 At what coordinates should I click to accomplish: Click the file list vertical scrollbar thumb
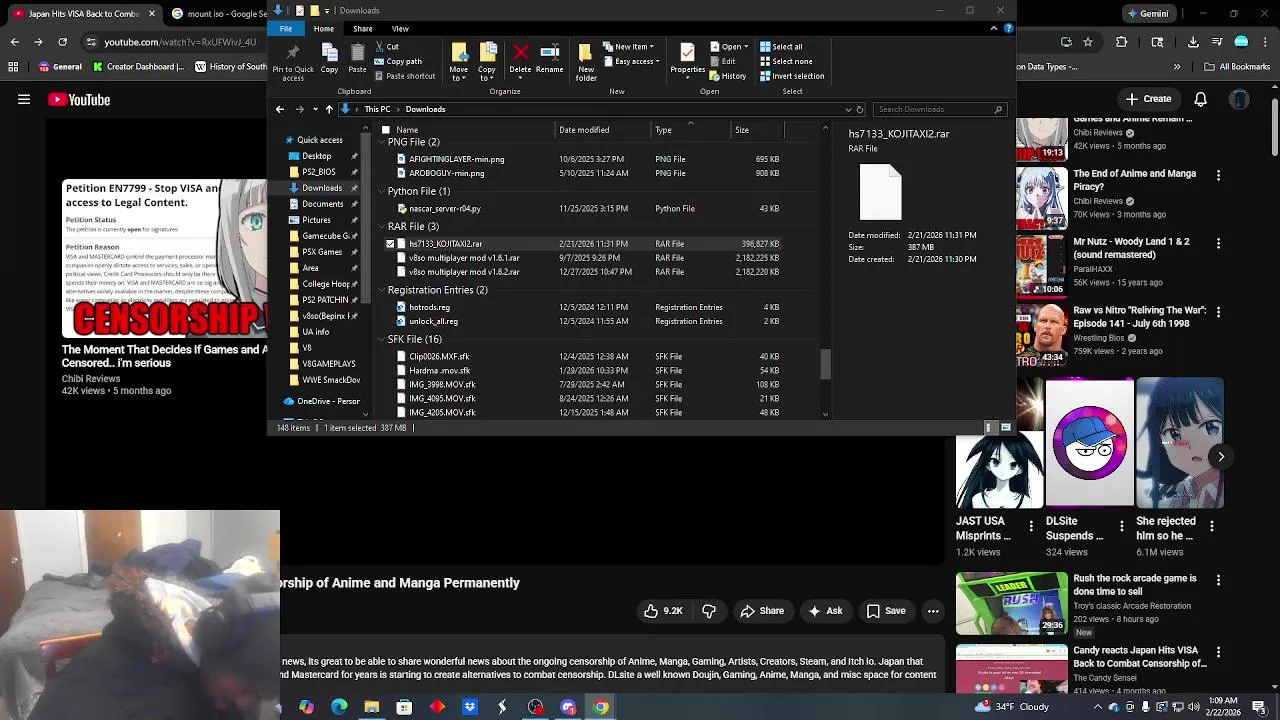825,364
